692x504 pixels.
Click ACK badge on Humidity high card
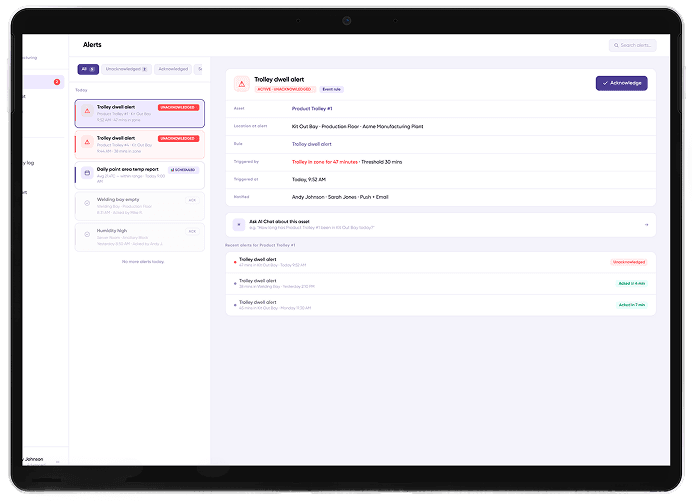point(192,231)
